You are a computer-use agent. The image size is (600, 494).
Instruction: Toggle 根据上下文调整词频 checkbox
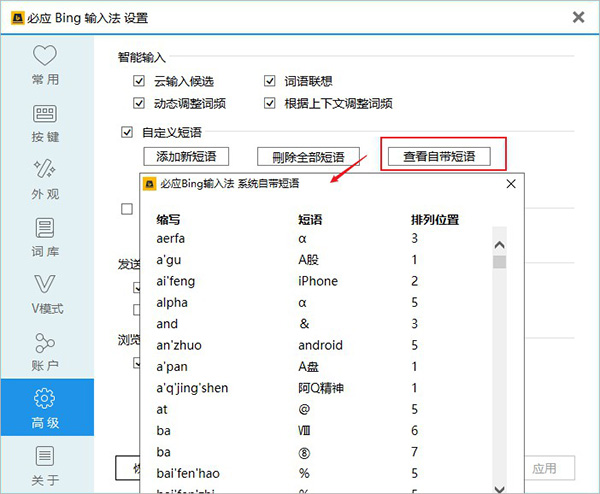270,103
